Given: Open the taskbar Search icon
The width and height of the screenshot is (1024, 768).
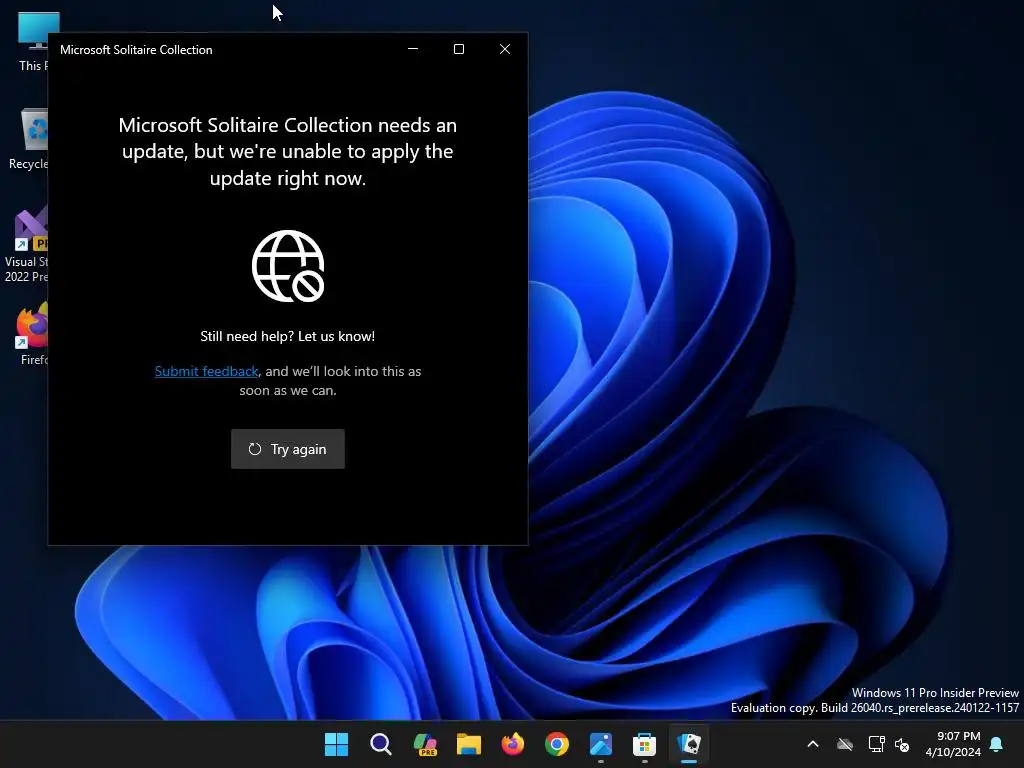Looking at the screenshot, I should (381, 744).
